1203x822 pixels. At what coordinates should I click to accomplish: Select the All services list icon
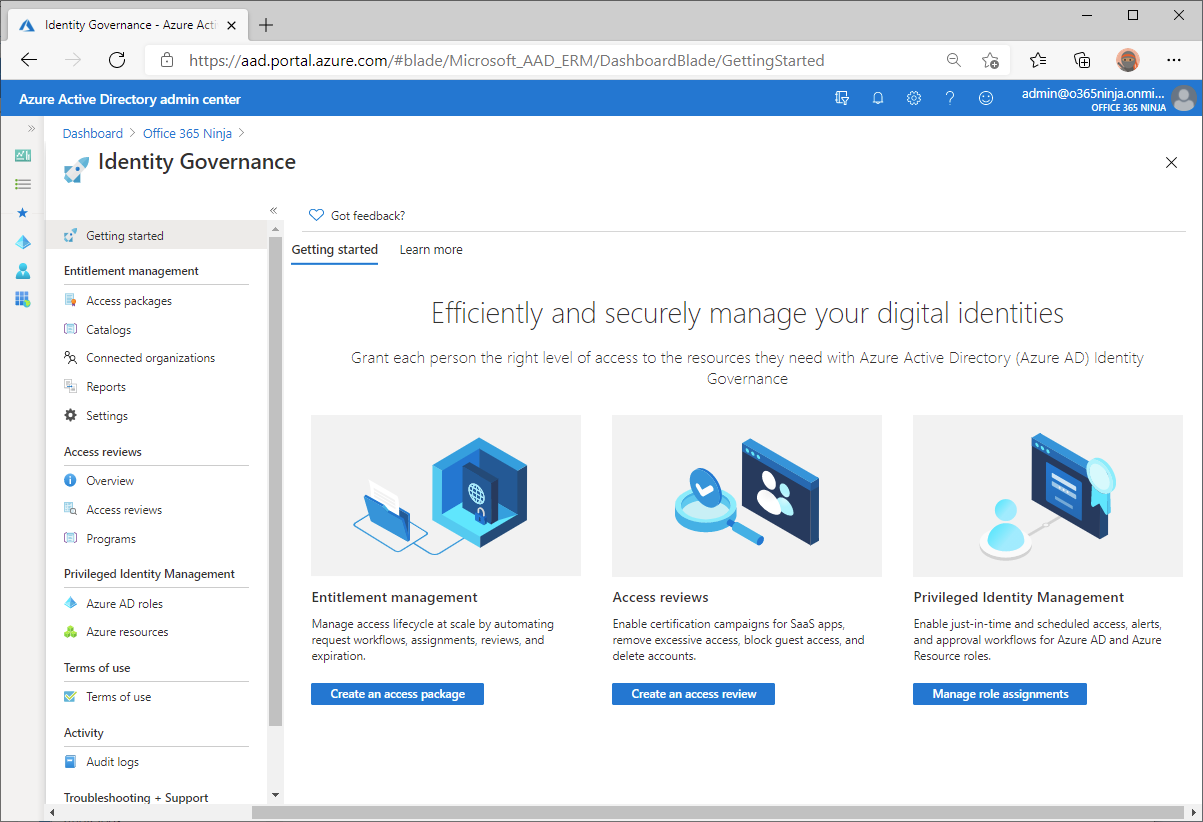coord(22,183)
